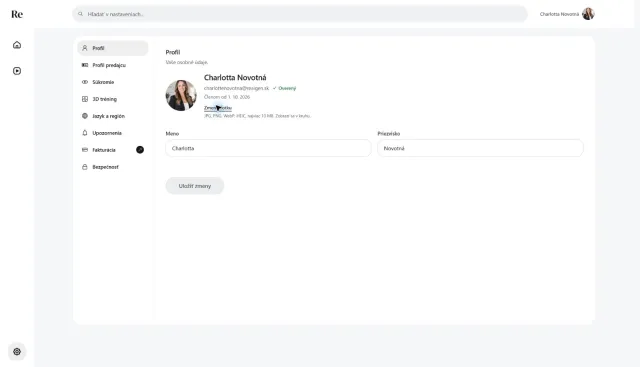Screen dimensions: 640x367
Task: Click the Profil person icon
Action: pos(85,48)
